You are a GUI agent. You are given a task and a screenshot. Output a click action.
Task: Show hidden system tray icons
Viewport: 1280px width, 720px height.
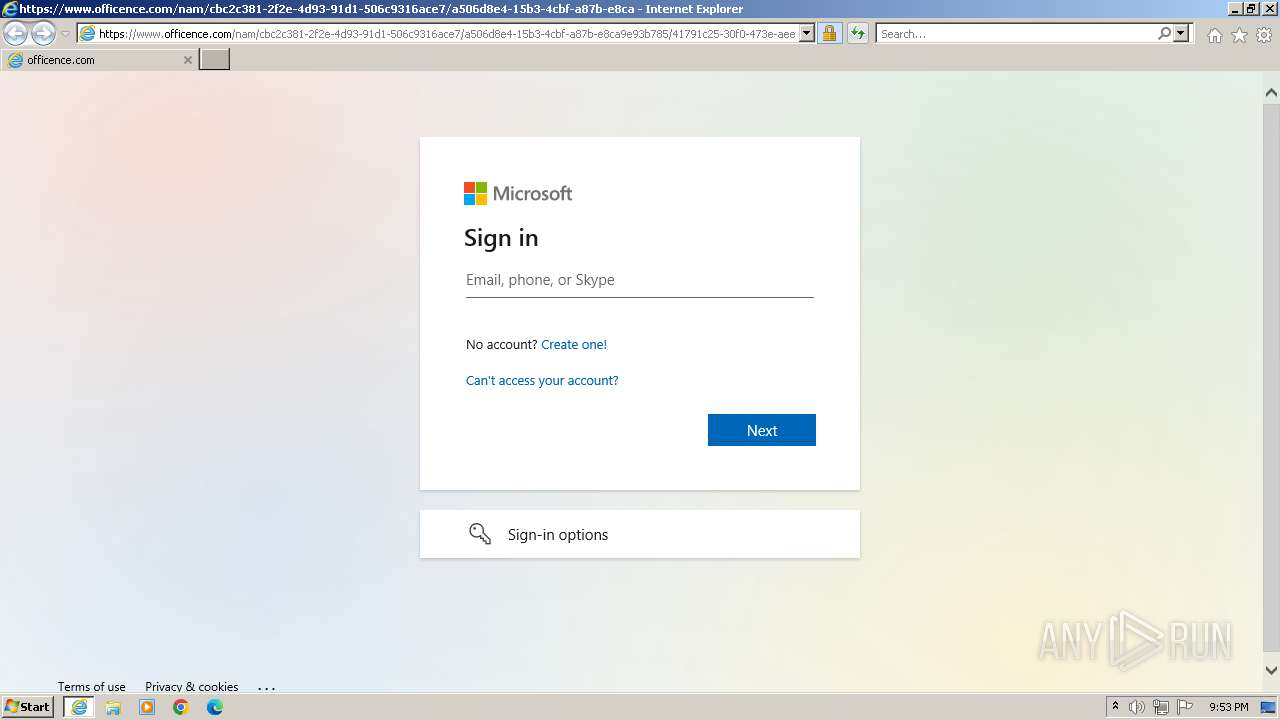1115,707
